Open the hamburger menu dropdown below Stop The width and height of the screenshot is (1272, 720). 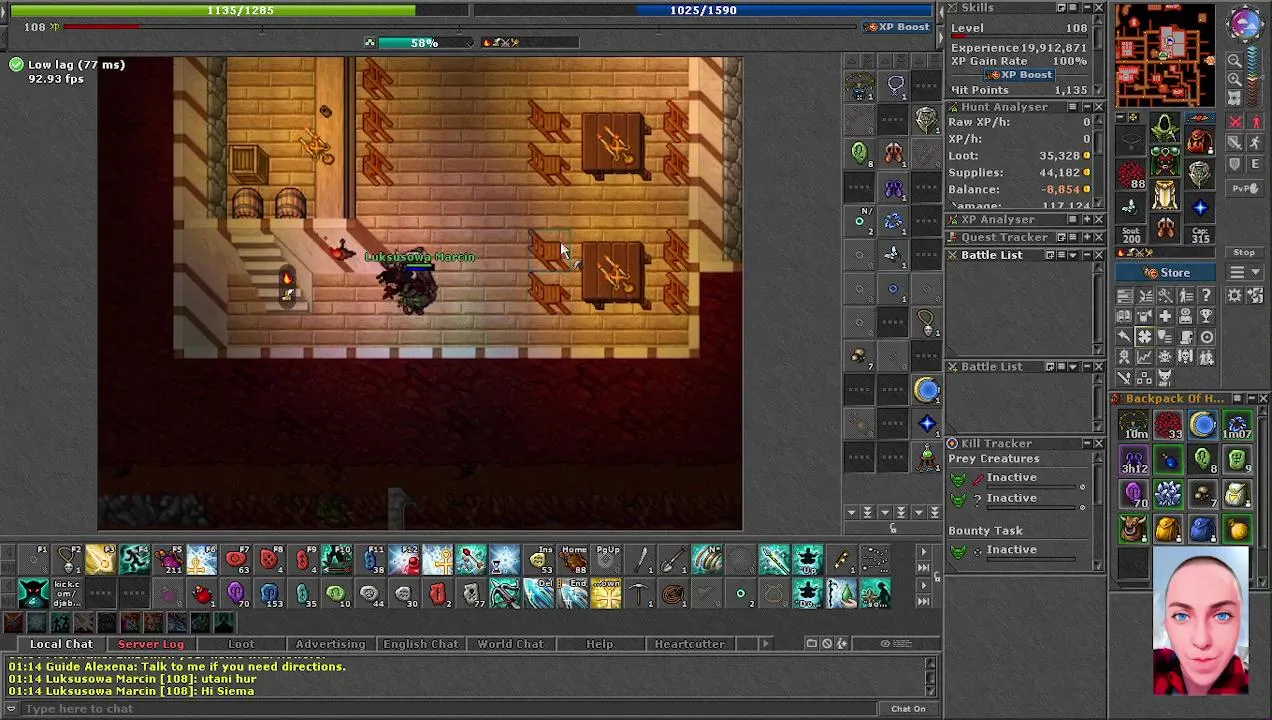[1244, 272]
